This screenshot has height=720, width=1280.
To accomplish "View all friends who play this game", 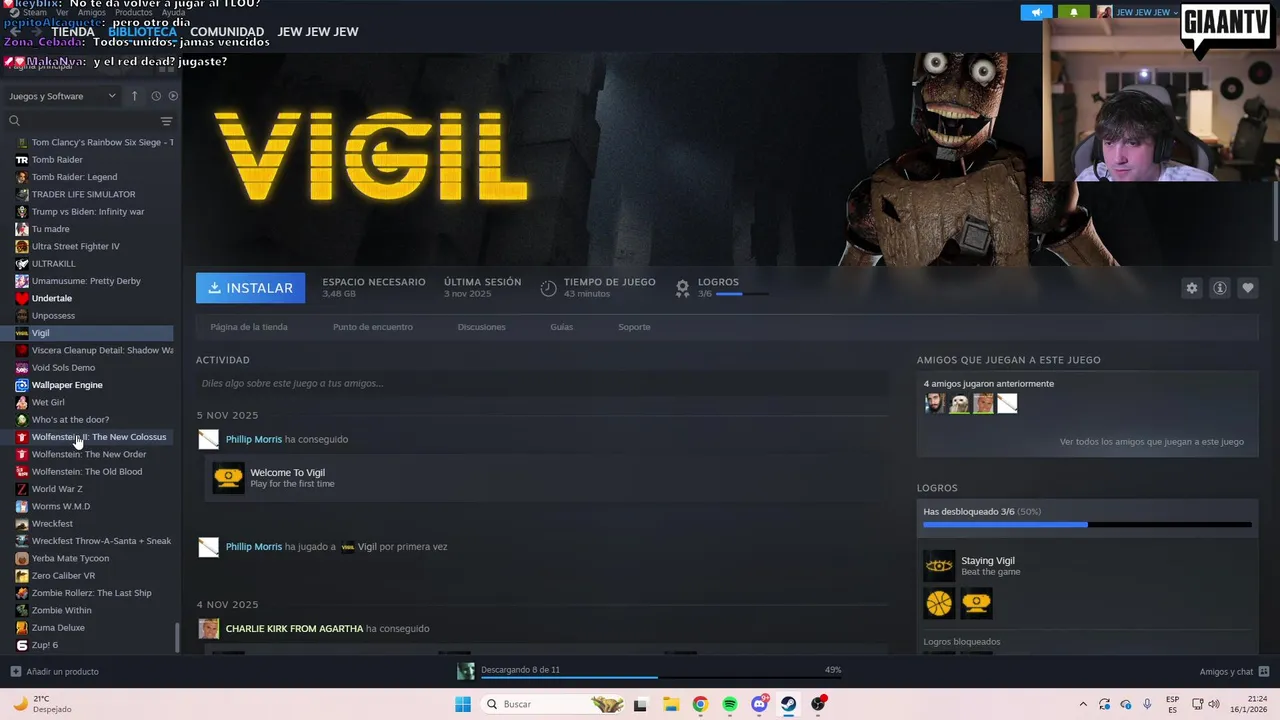I will 1152,442.
